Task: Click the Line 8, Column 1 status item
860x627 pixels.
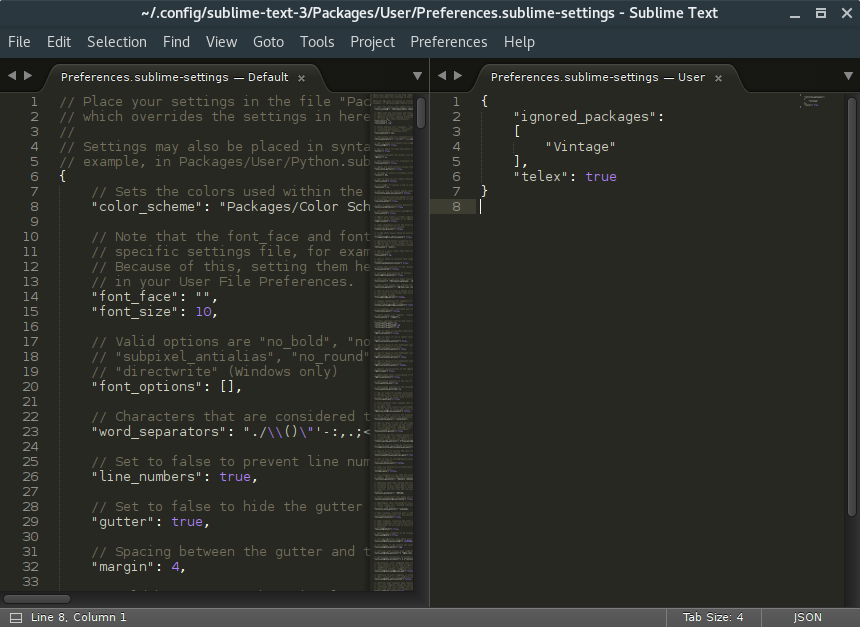Action: click(79, 617)
